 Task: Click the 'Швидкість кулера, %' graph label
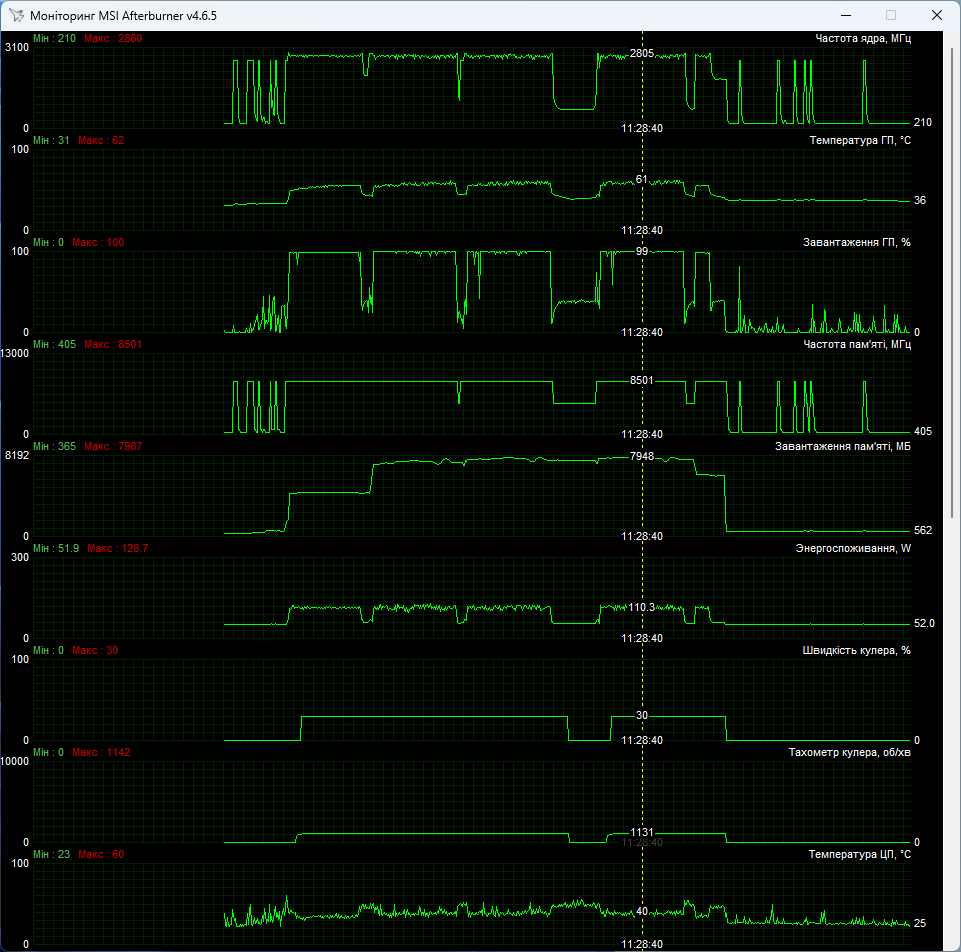coord(856,650)
